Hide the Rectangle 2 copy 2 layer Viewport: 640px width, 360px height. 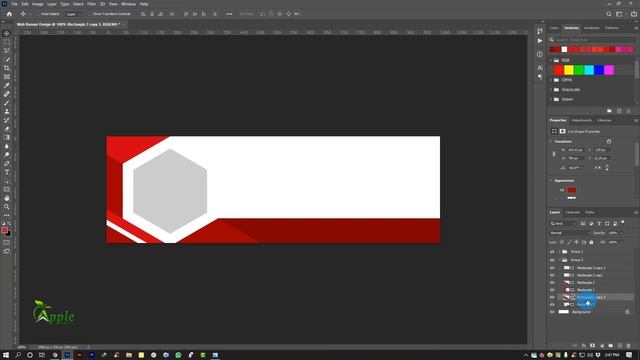pos(552,268)
